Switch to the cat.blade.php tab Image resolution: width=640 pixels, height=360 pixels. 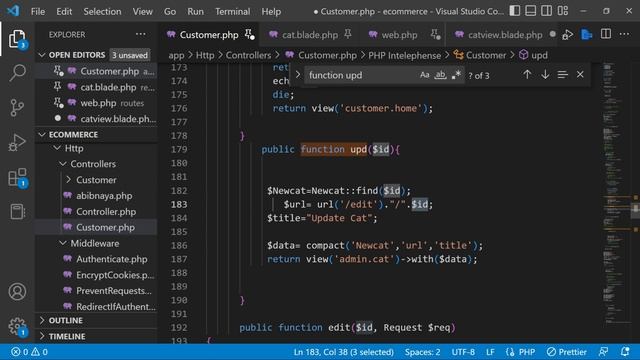point(309,35)
